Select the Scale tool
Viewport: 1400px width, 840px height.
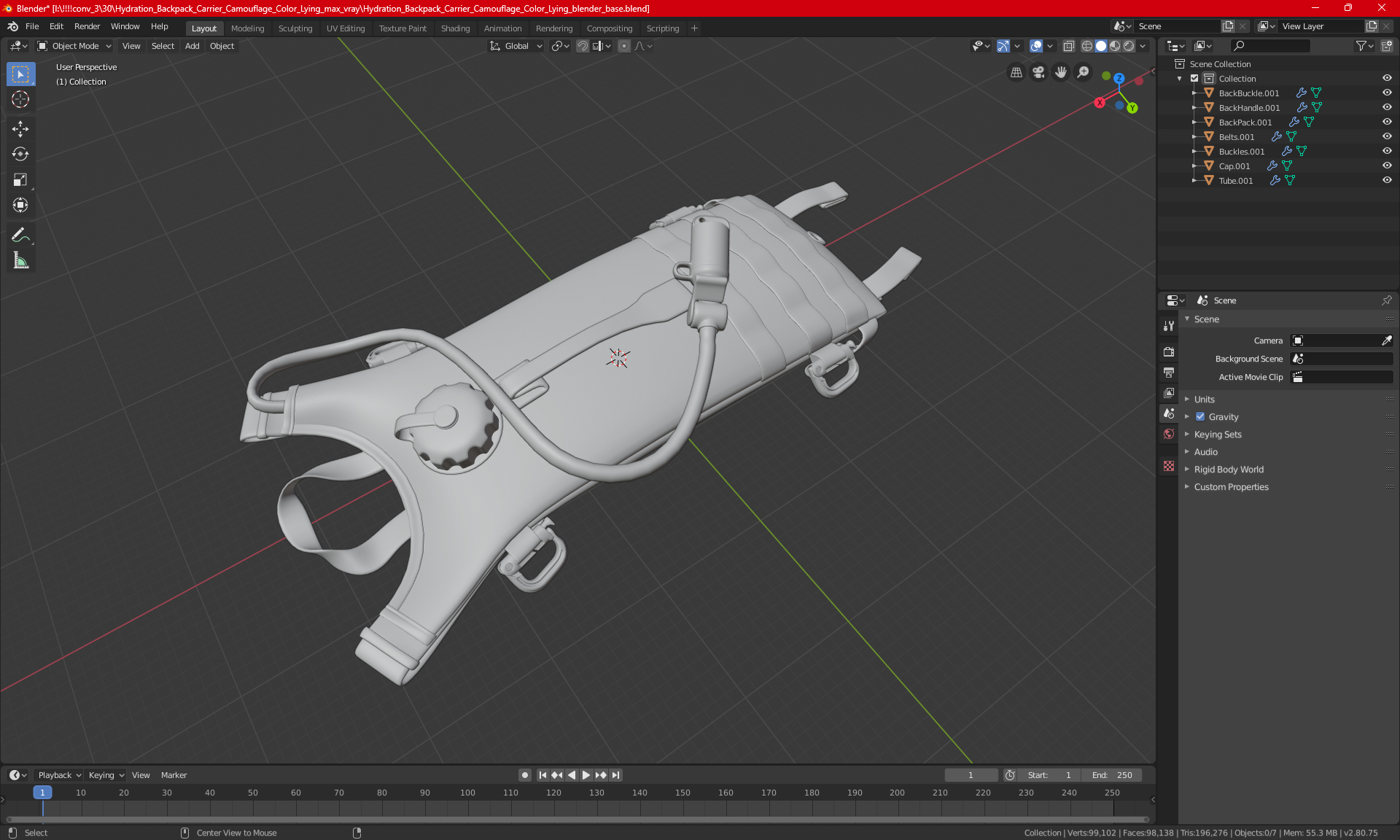click(20, 179)
